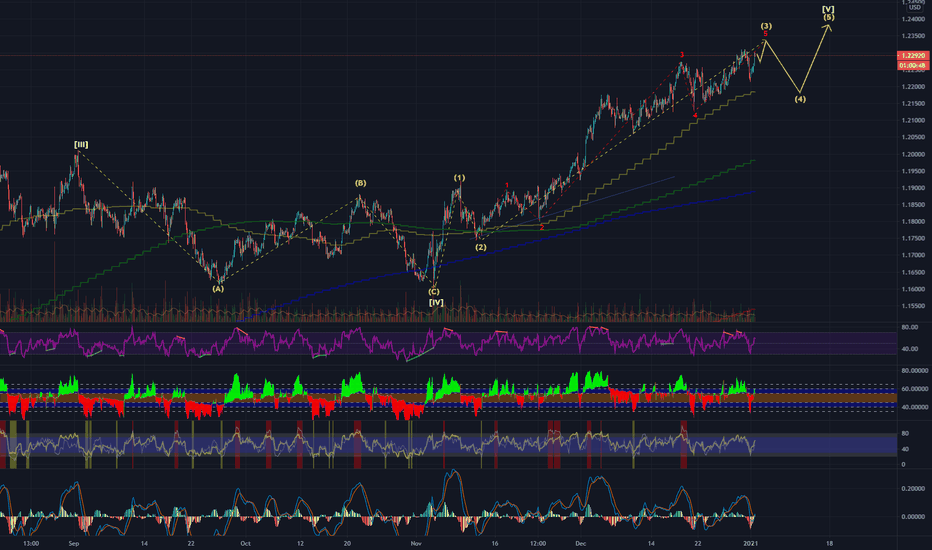This screenshot has width=932, height=550.
Task: Click the 1.19000 price axis value
Action: point(913,188)
